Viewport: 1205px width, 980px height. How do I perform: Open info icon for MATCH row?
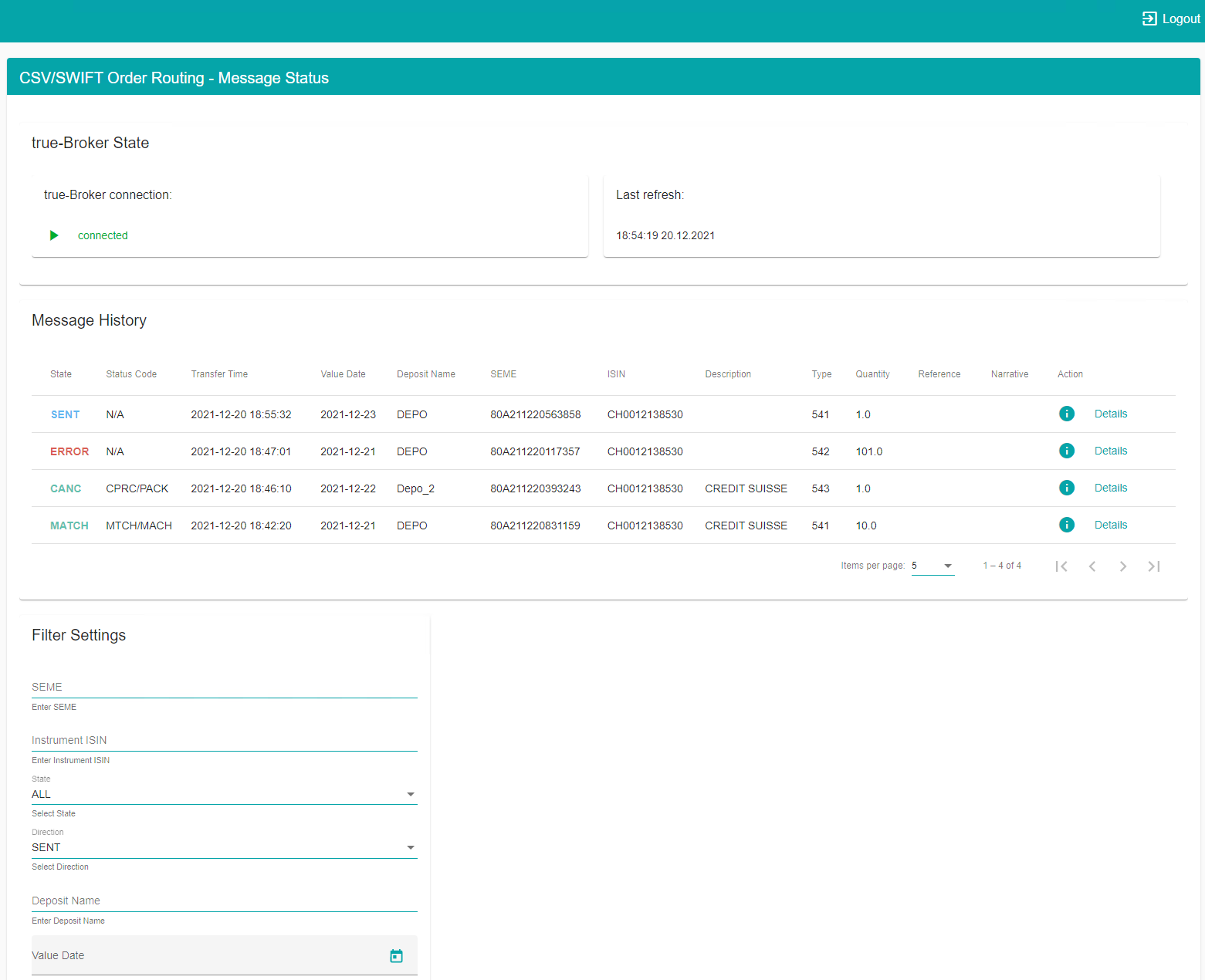click(1067, 525)
